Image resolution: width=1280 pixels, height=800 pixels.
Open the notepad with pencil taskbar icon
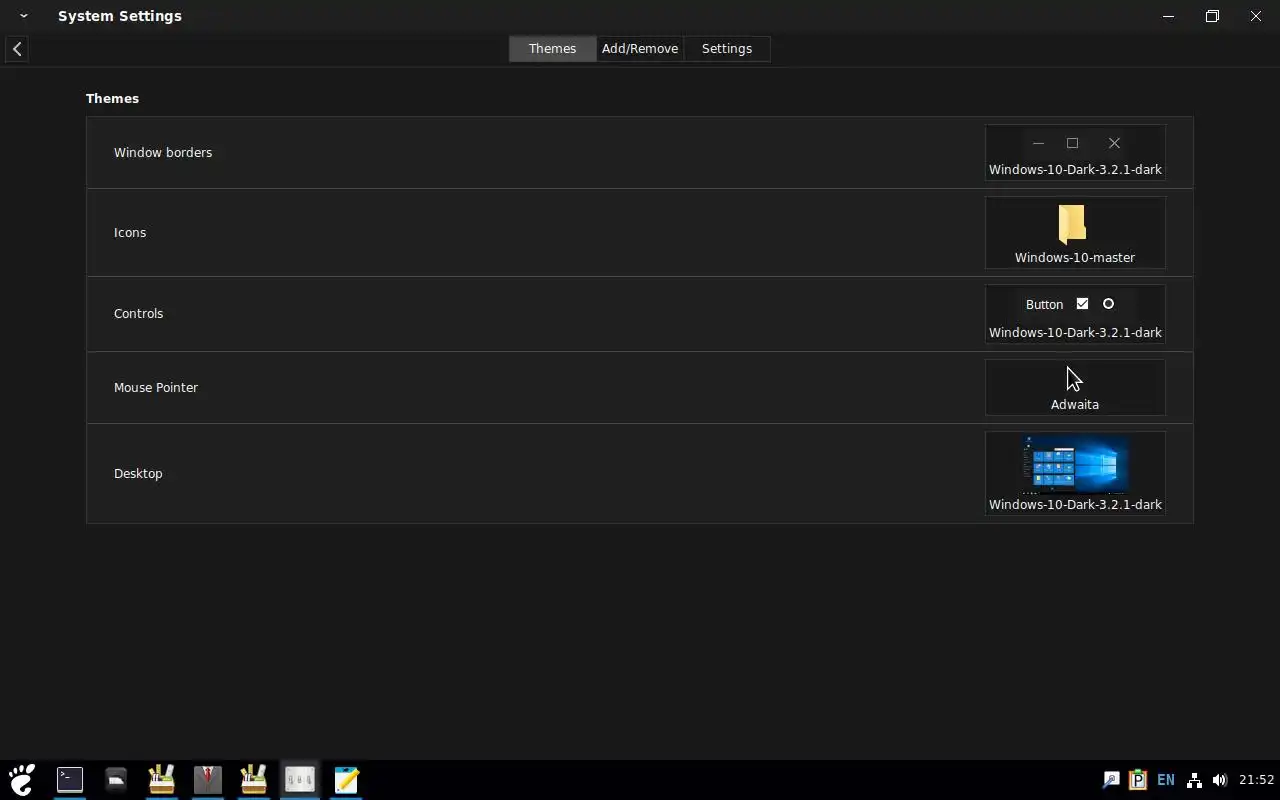(346, 780)
